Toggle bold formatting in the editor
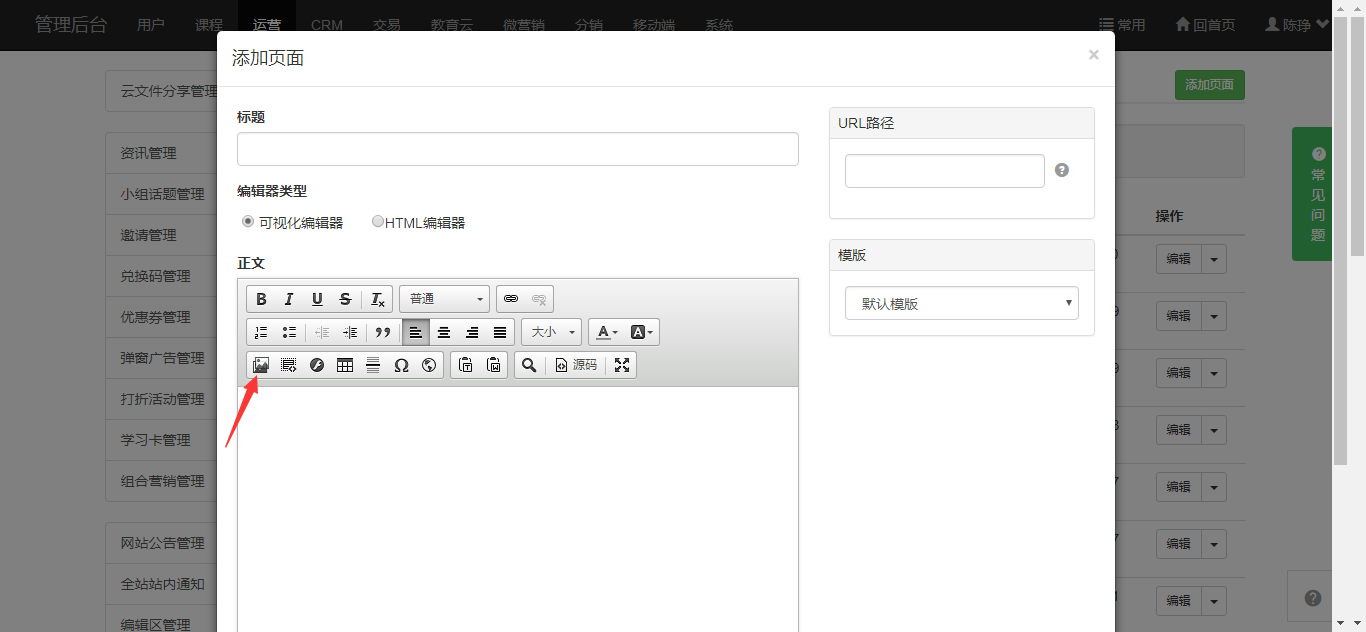This screenshot has width=1366, height=632. [x=261, y=299]
